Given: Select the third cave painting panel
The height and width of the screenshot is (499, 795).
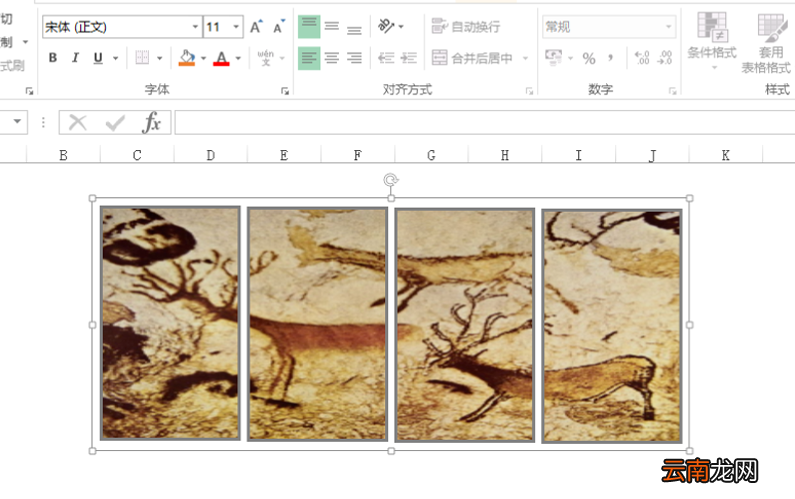Looking at the screenshot, I should tap(465, 325).
